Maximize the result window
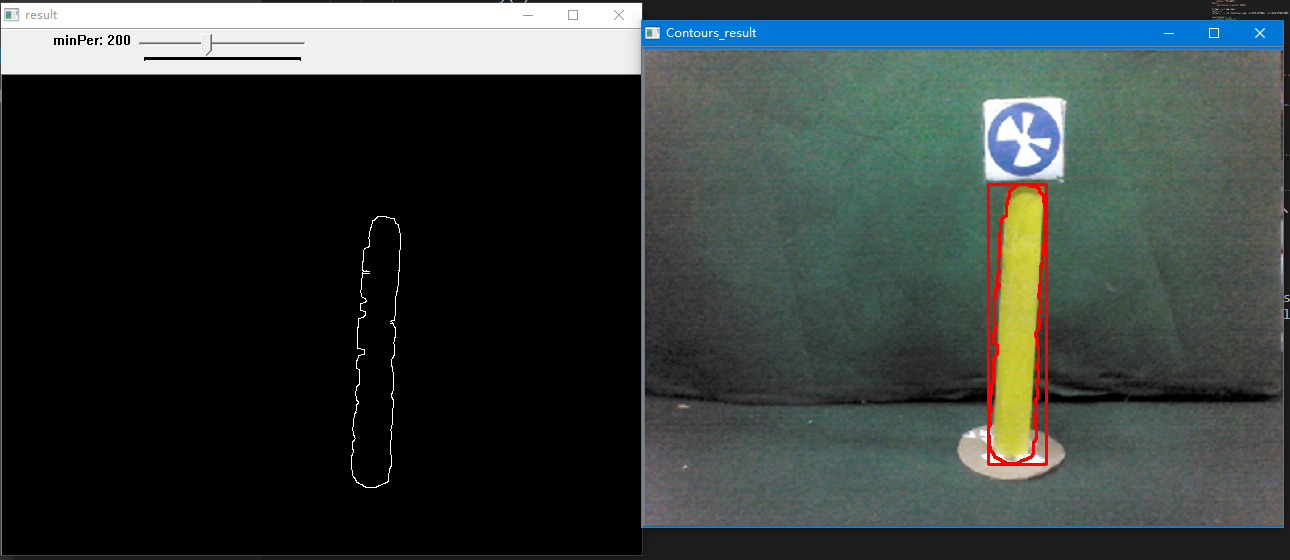 [x=573, y=15]
